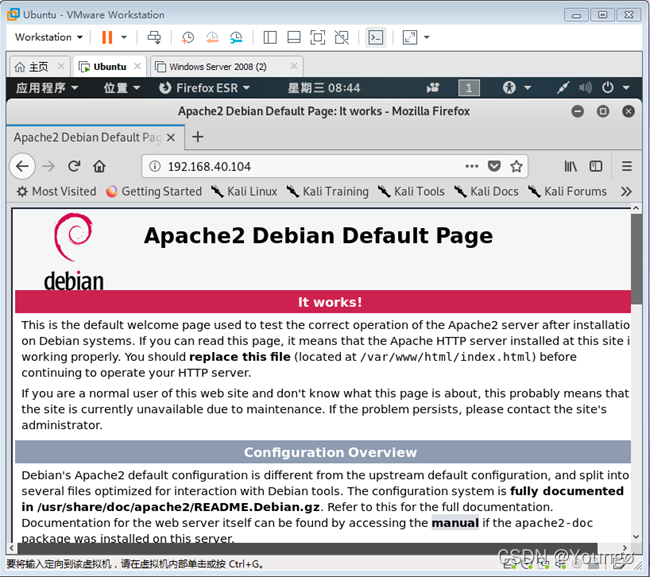Toggle the Firefox sidebar
The width and height of the screenshot is (650, 577).
pos(596,166)
